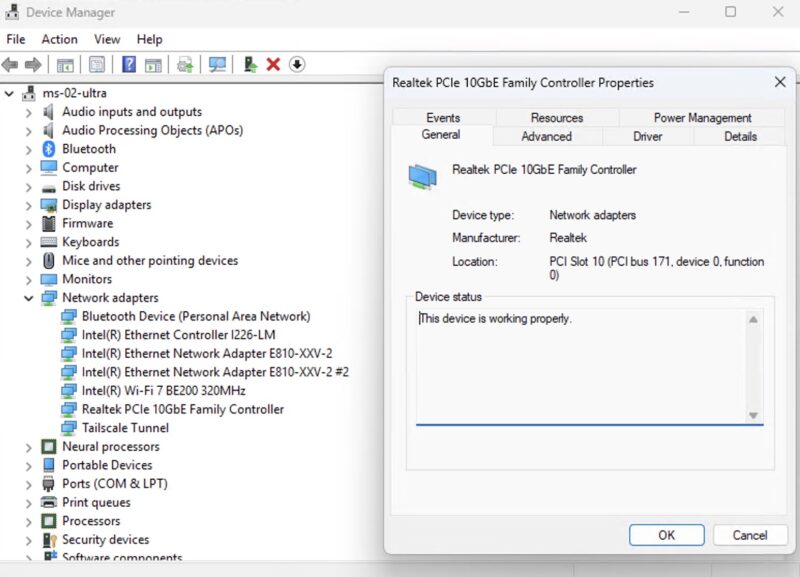800x577 pixels.
Task: Click the Properties toolbar icon
Action: click(x=96, y=64)
